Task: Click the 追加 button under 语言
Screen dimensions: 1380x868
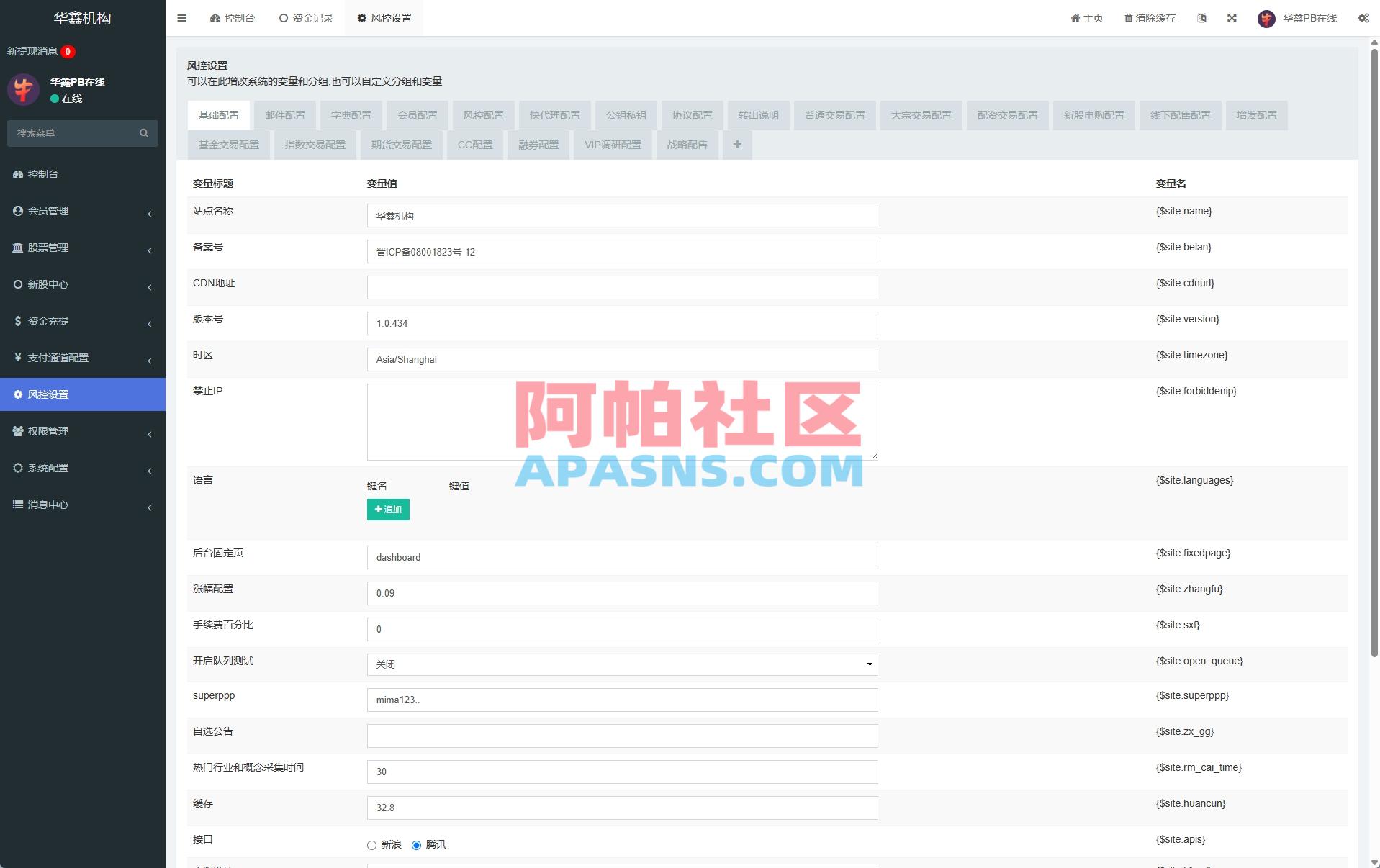Action: pyautogui.click(x=388, y=510)
